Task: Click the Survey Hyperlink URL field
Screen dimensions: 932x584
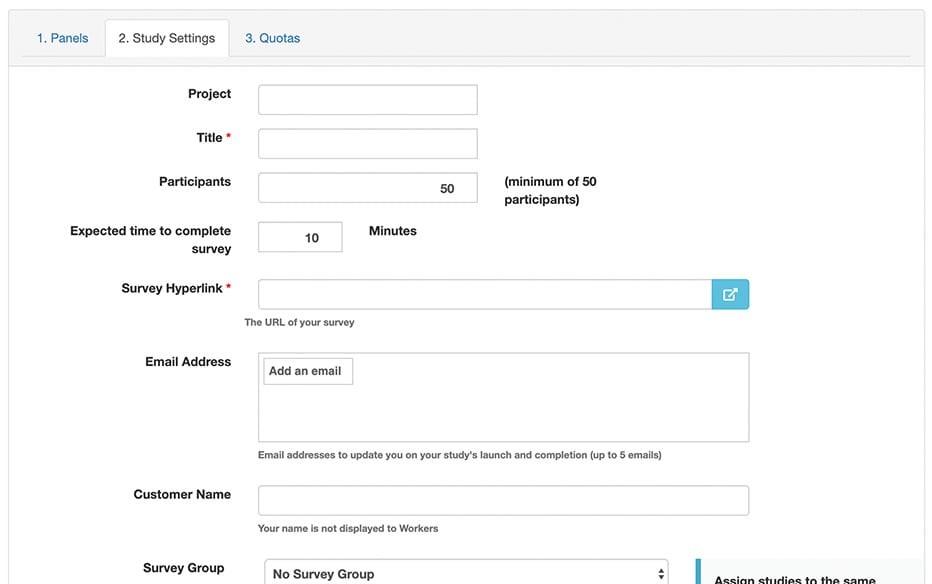Action: point(484,294)
